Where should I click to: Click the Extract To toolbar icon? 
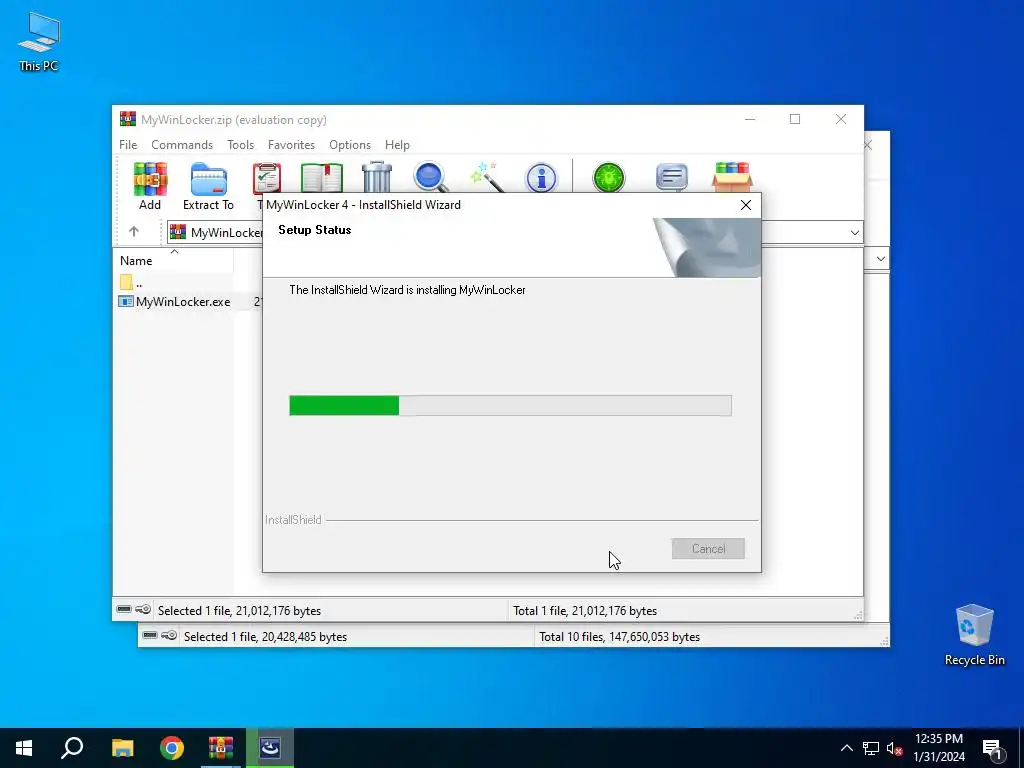[208, 179]
